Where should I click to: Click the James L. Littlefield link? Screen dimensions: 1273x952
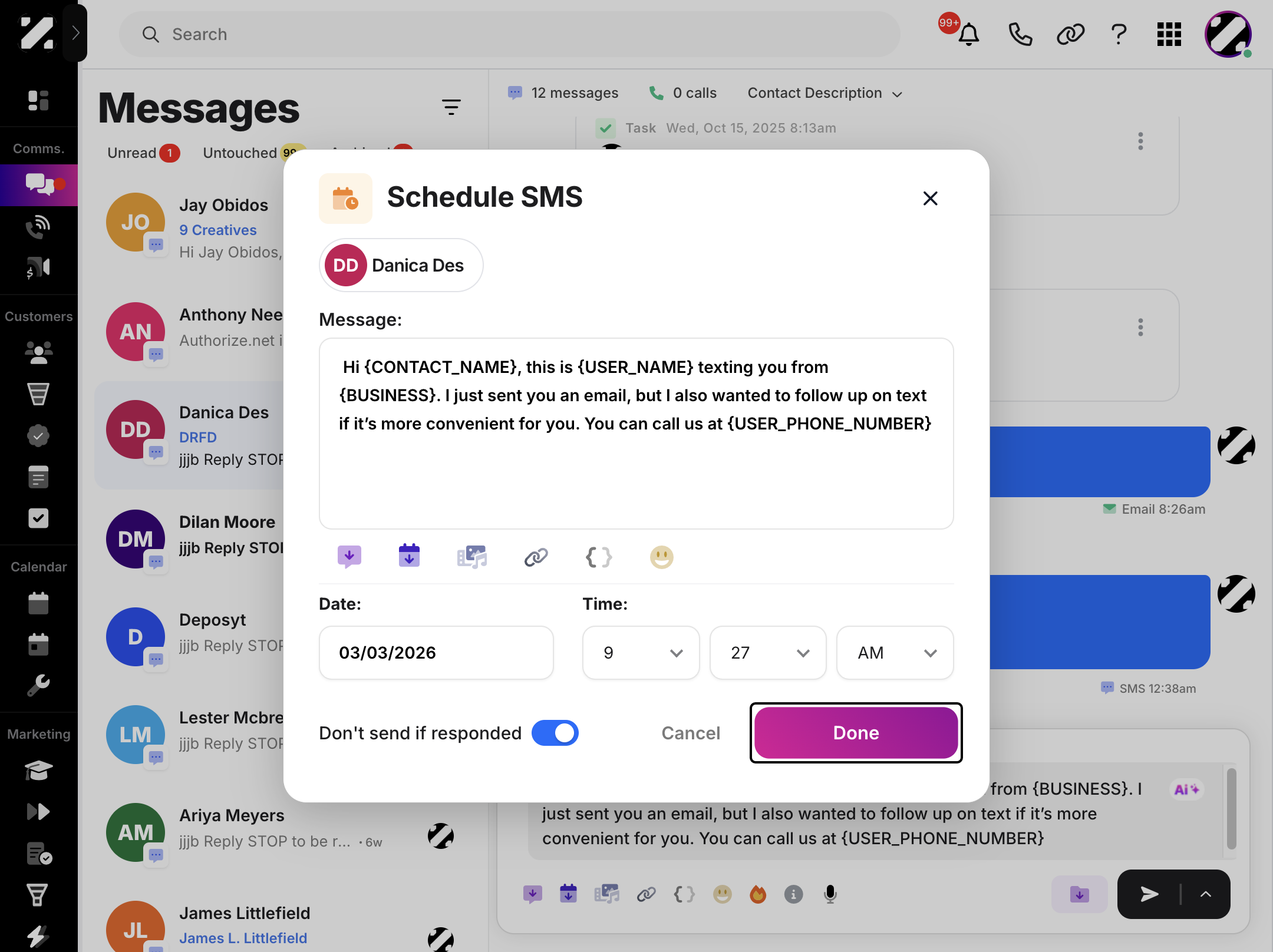[243, 938]
